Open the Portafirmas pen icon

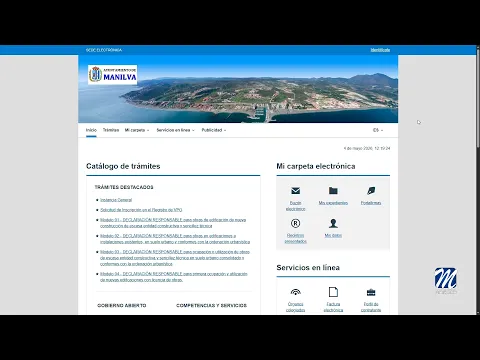[x=371, y=191]
